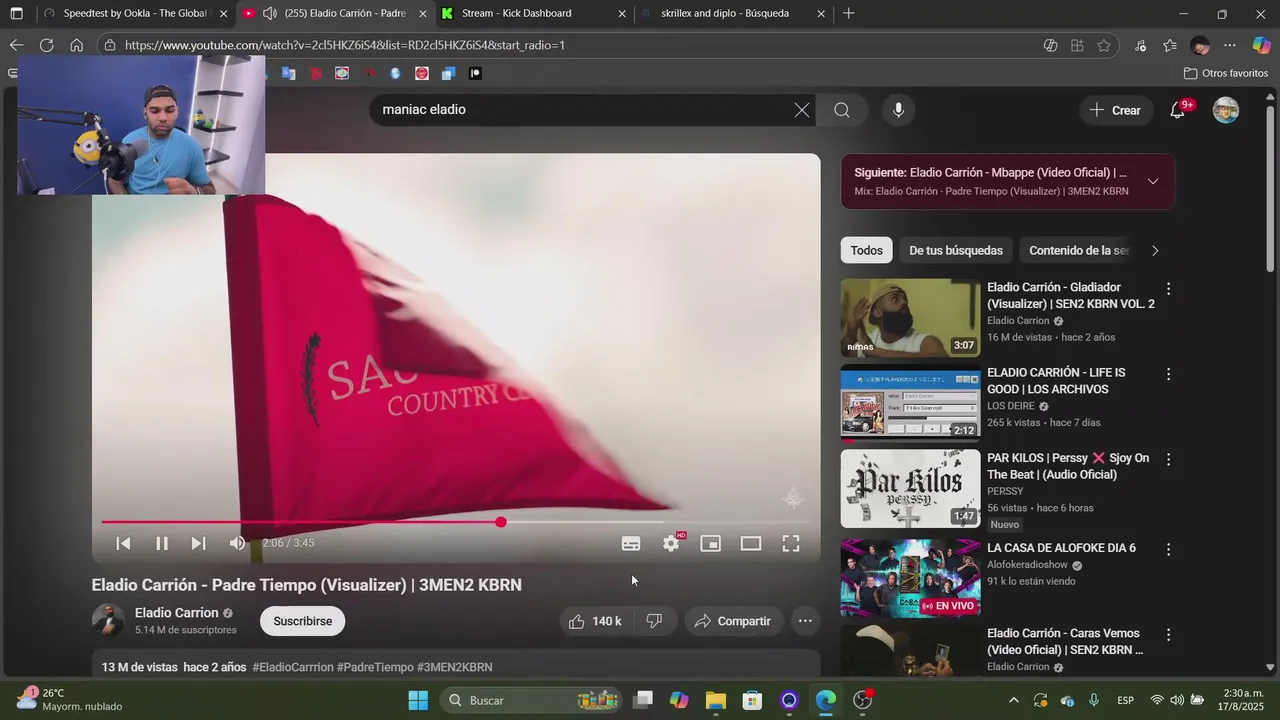1280x720 pixels.
Task: Open options for the Caras Vemos video
Action: click(x=1168, y=635)
